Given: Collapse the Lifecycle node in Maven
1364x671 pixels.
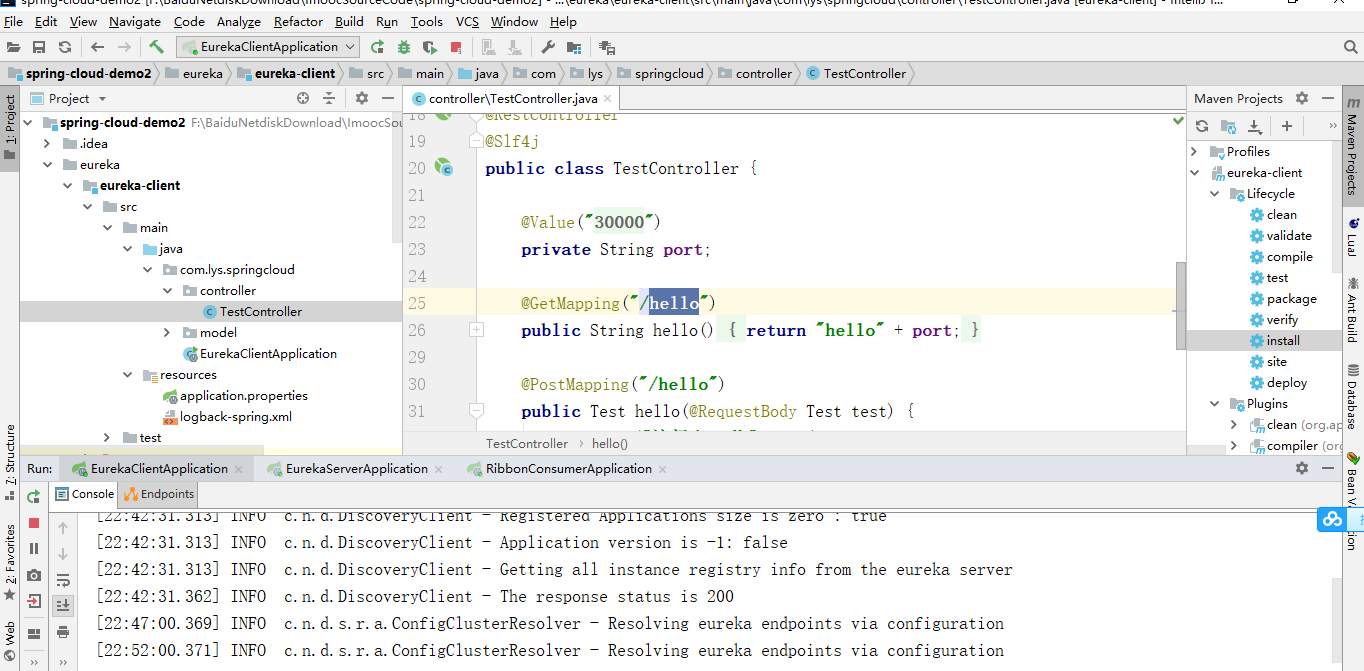Looking at the screenshot, I should click(1214, 194).
